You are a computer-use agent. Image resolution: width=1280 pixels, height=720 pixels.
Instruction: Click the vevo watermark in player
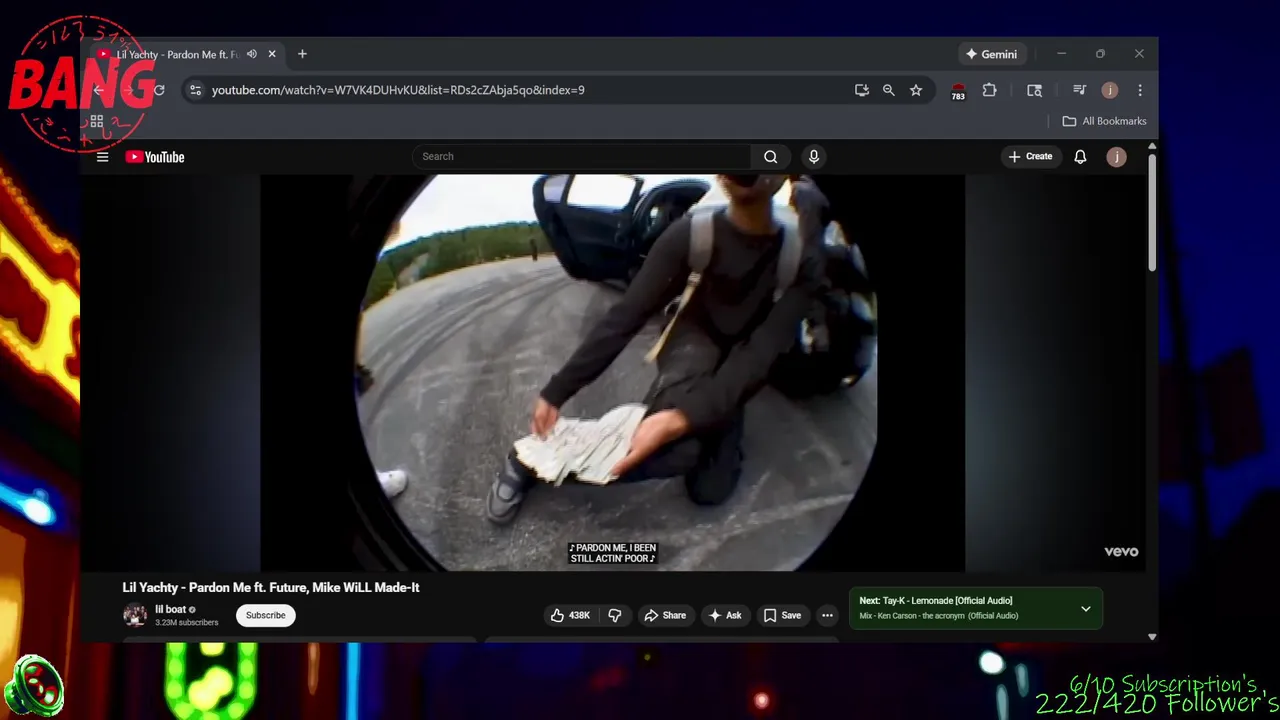(1121, 552)
